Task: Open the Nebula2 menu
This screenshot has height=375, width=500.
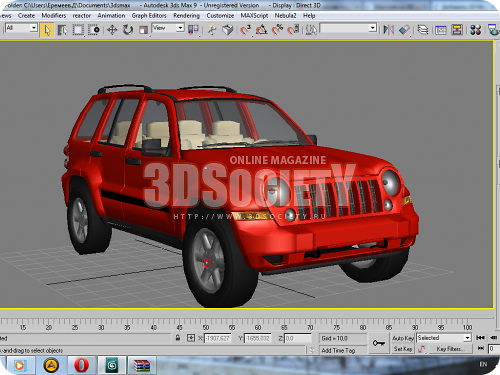Action: tap(285, 16)
